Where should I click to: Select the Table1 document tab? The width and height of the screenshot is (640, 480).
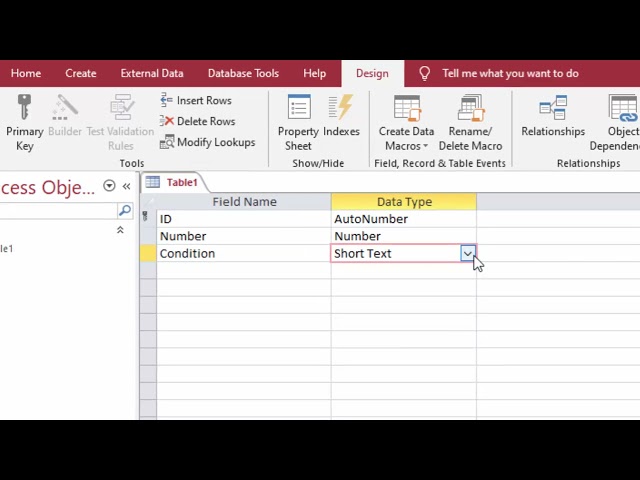tap(175, 182)
